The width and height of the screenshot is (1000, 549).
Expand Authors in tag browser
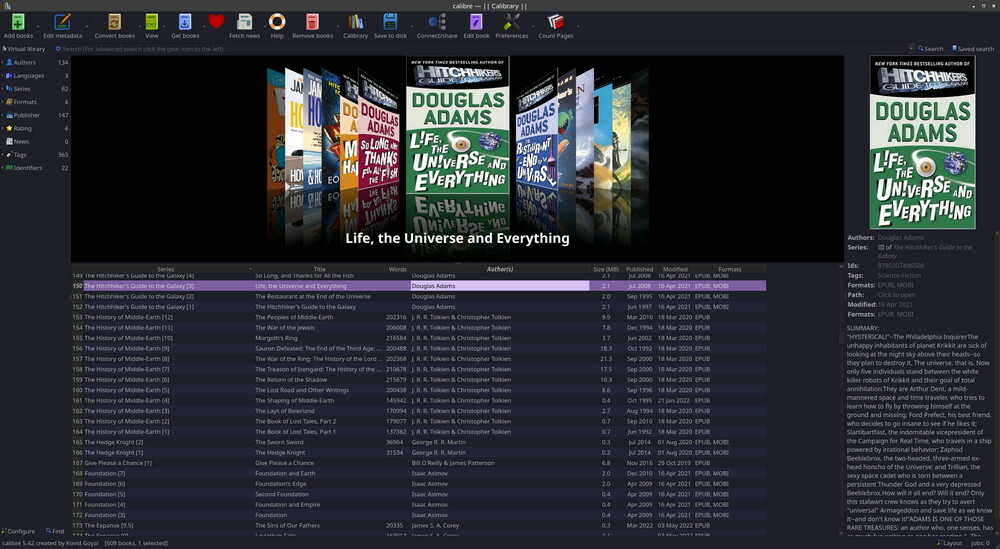(3, 62)
